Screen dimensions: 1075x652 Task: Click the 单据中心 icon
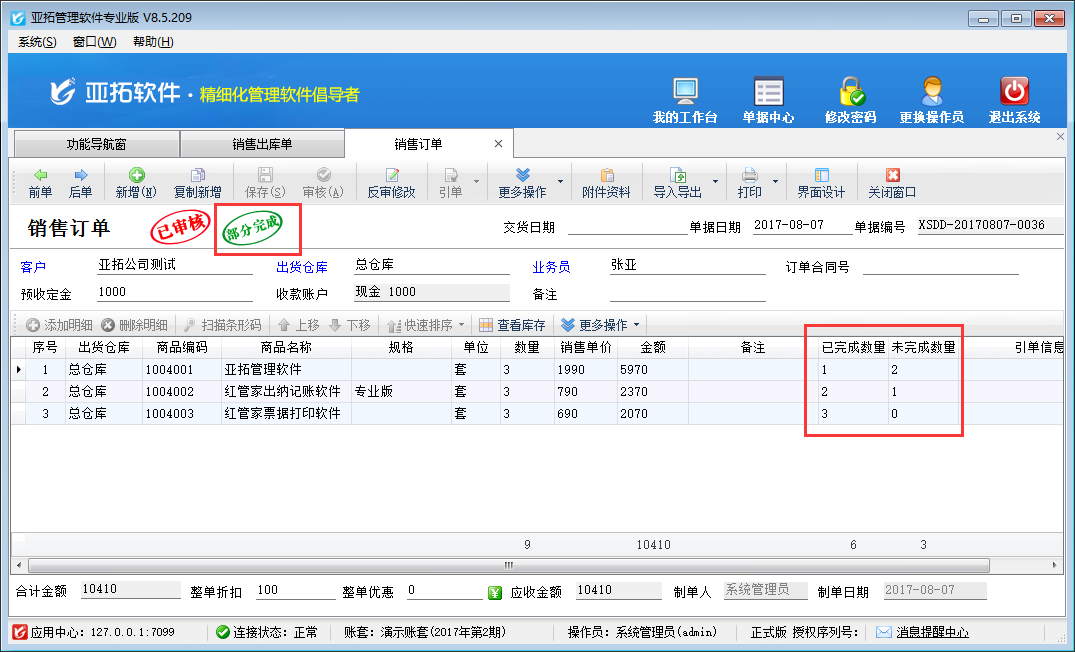tap(768, 100)
